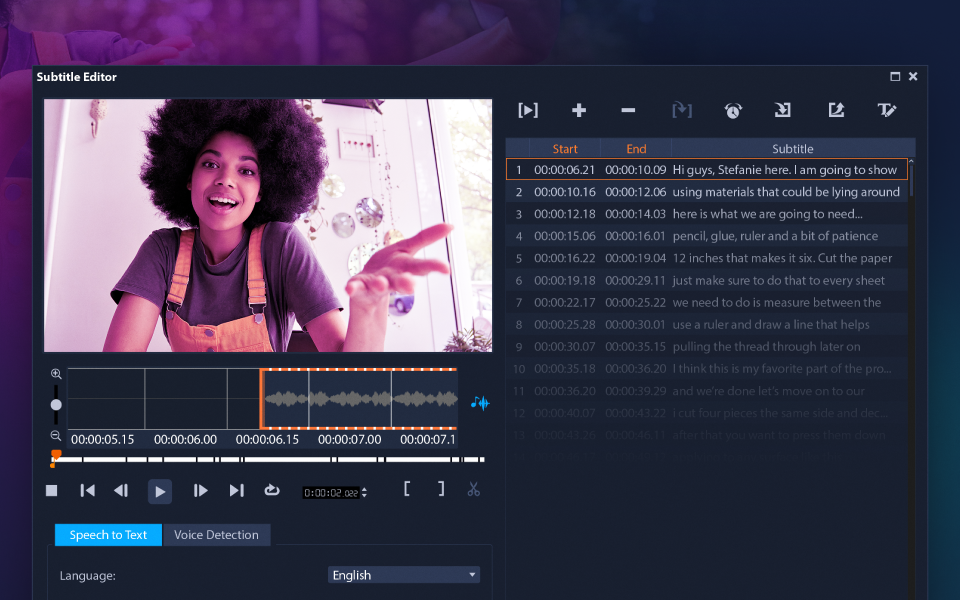The width and height of the screenshot is (960, 600).
Task: Click the scissors split icon
Action: point(473,489)
